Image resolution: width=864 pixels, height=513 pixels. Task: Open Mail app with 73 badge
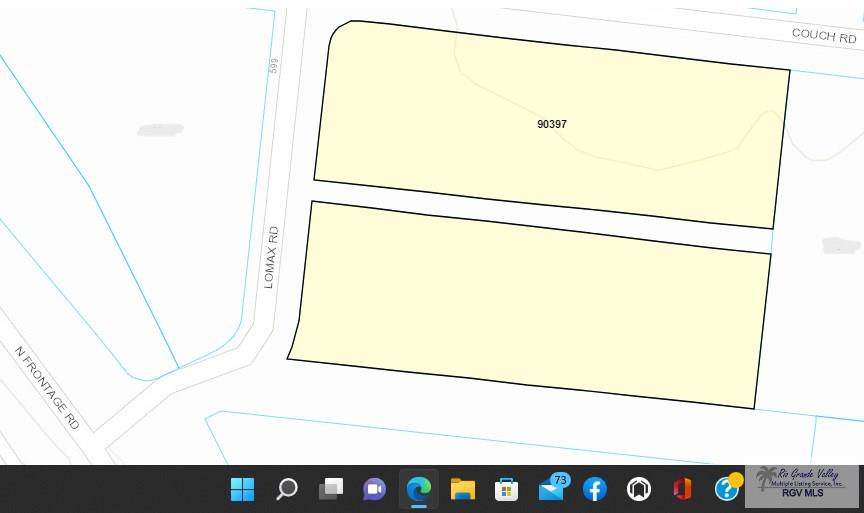[x=551, y=489]
